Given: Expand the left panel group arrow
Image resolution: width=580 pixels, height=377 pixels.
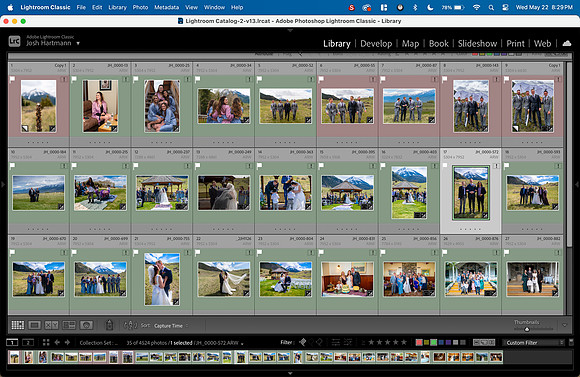Looking at the screenshot, I should pyautogui.click(x=3, y=184).
